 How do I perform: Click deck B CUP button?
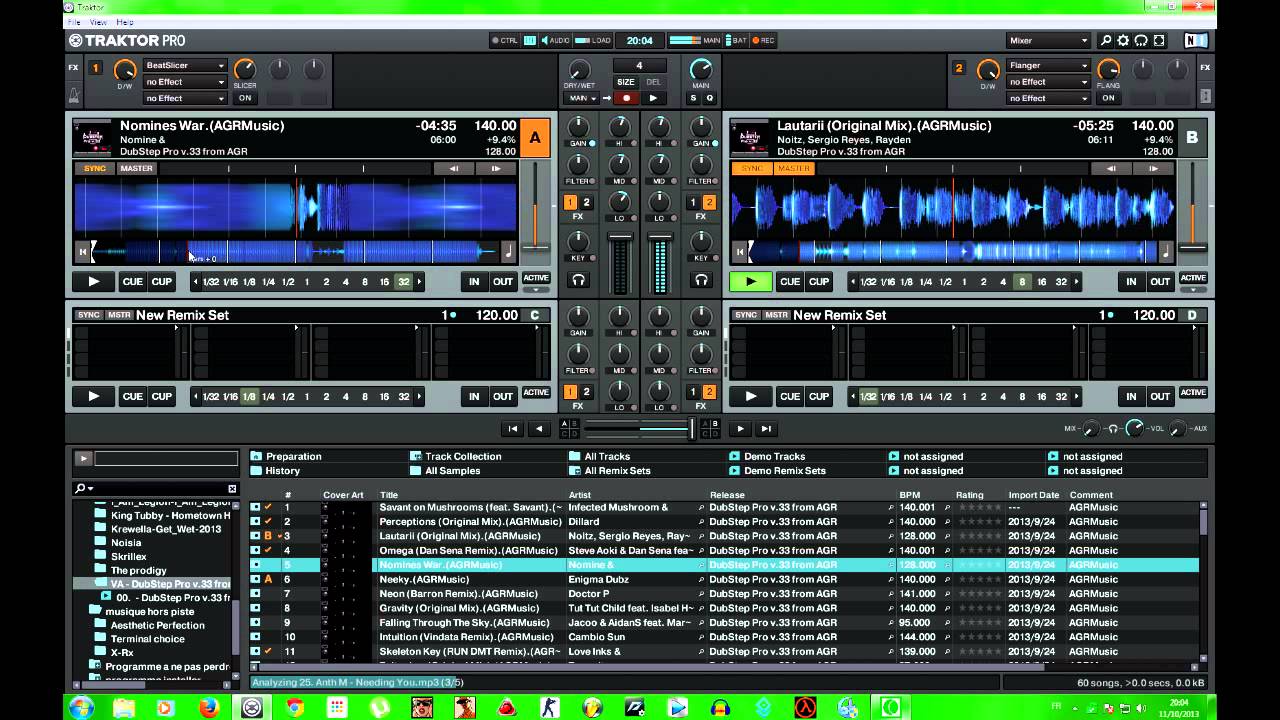click(x=819, y=282)
